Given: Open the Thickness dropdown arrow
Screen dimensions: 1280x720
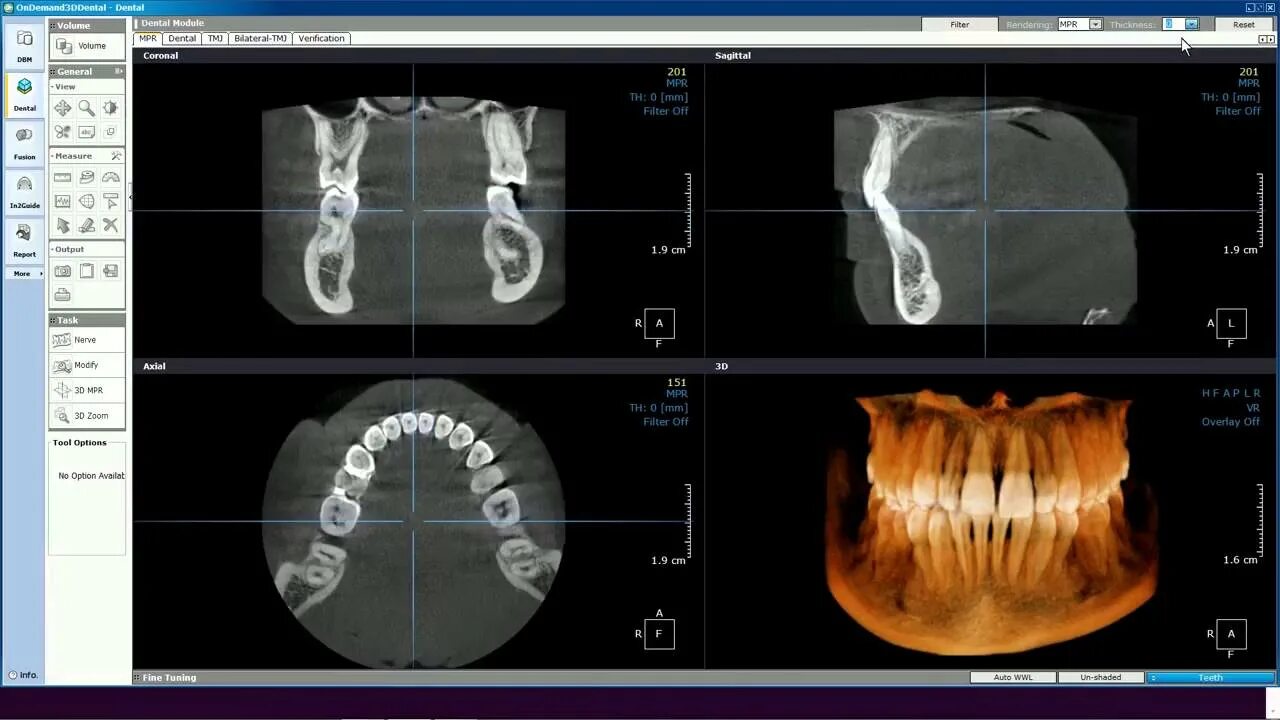Looking at the screenshot, I should pos(1192,24).
